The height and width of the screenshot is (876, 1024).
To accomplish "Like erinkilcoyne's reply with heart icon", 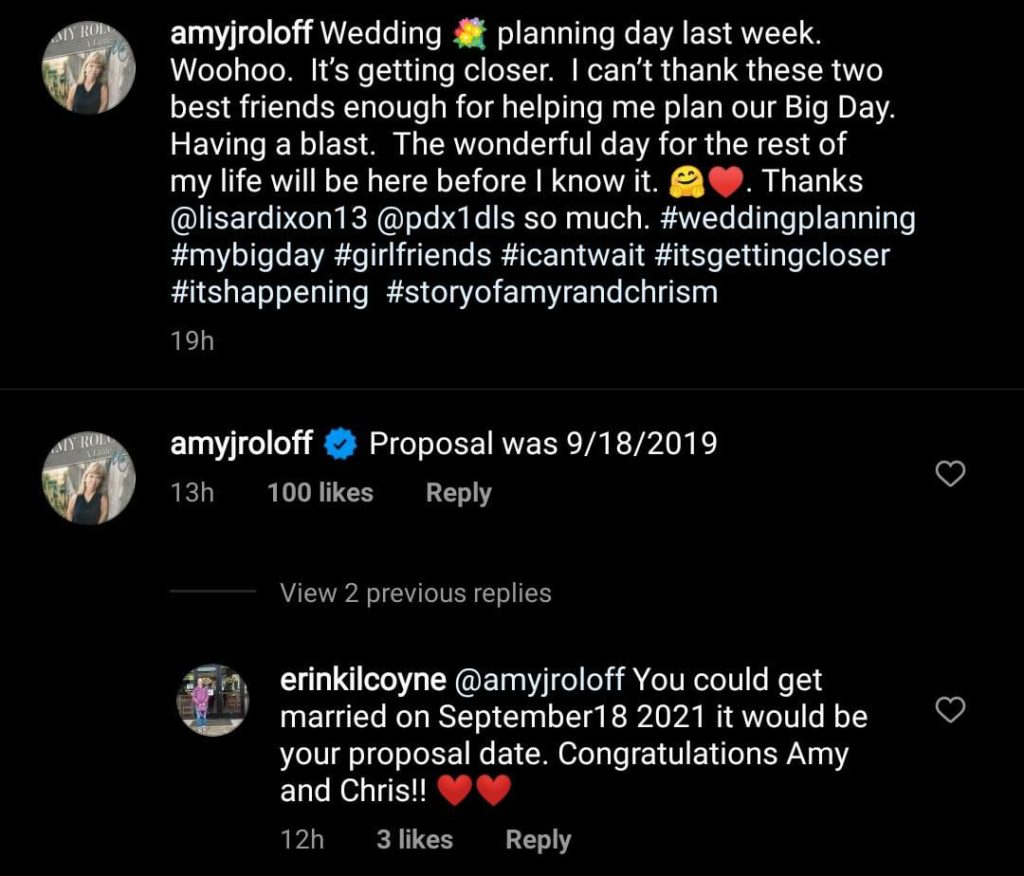I will [x=949, y=710].
